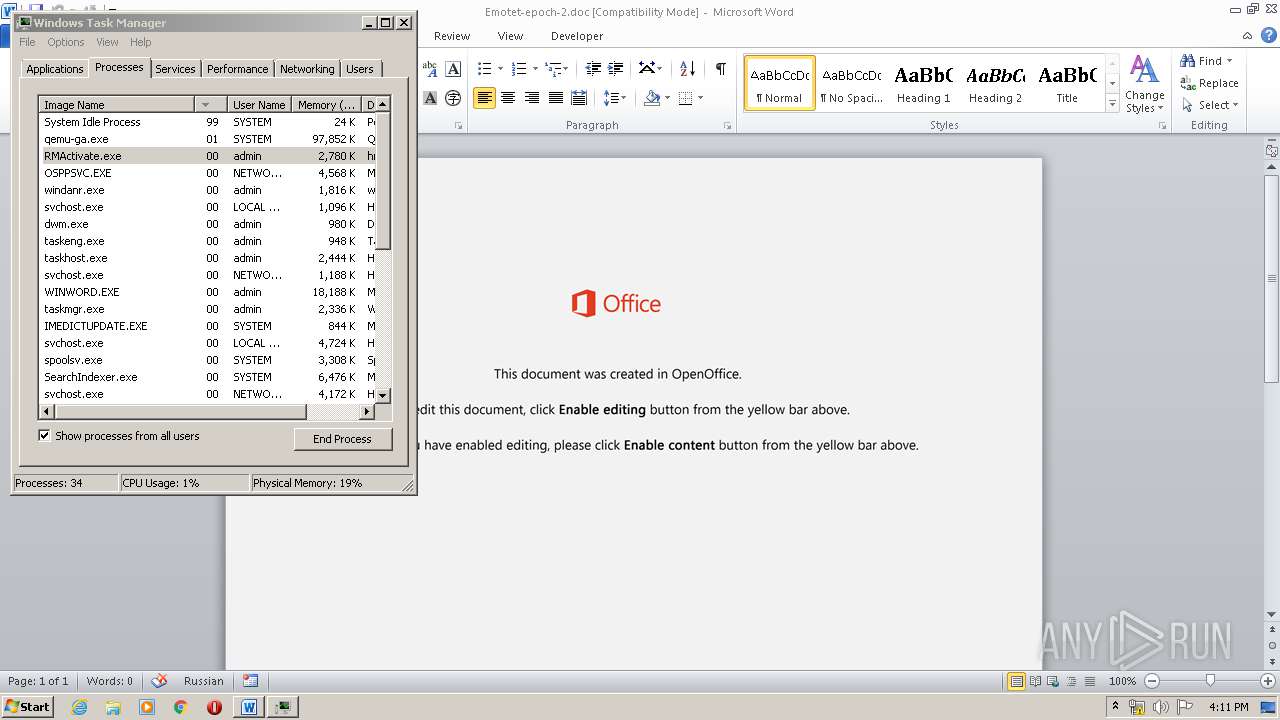Justify the paragraph text

(x=555, y=98)
